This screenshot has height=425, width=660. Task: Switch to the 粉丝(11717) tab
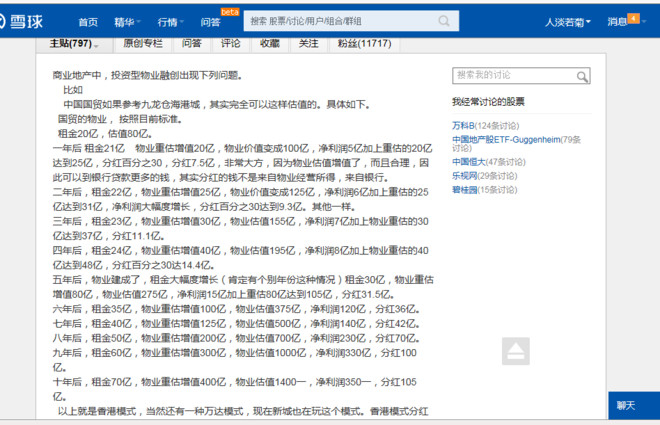coord(365,43)
